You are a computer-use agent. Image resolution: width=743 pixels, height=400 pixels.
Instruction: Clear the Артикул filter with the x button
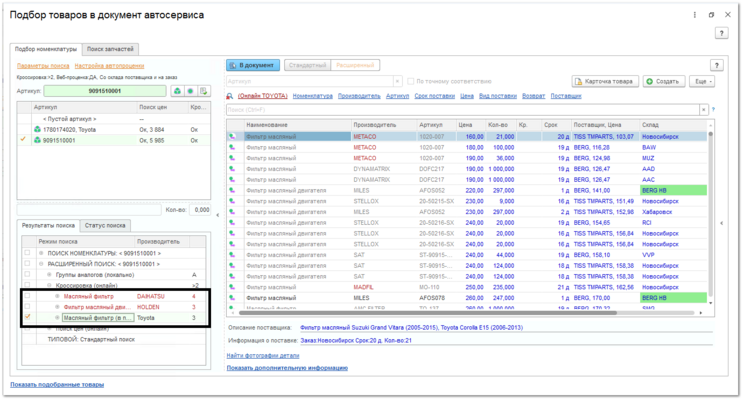point(398,82)
